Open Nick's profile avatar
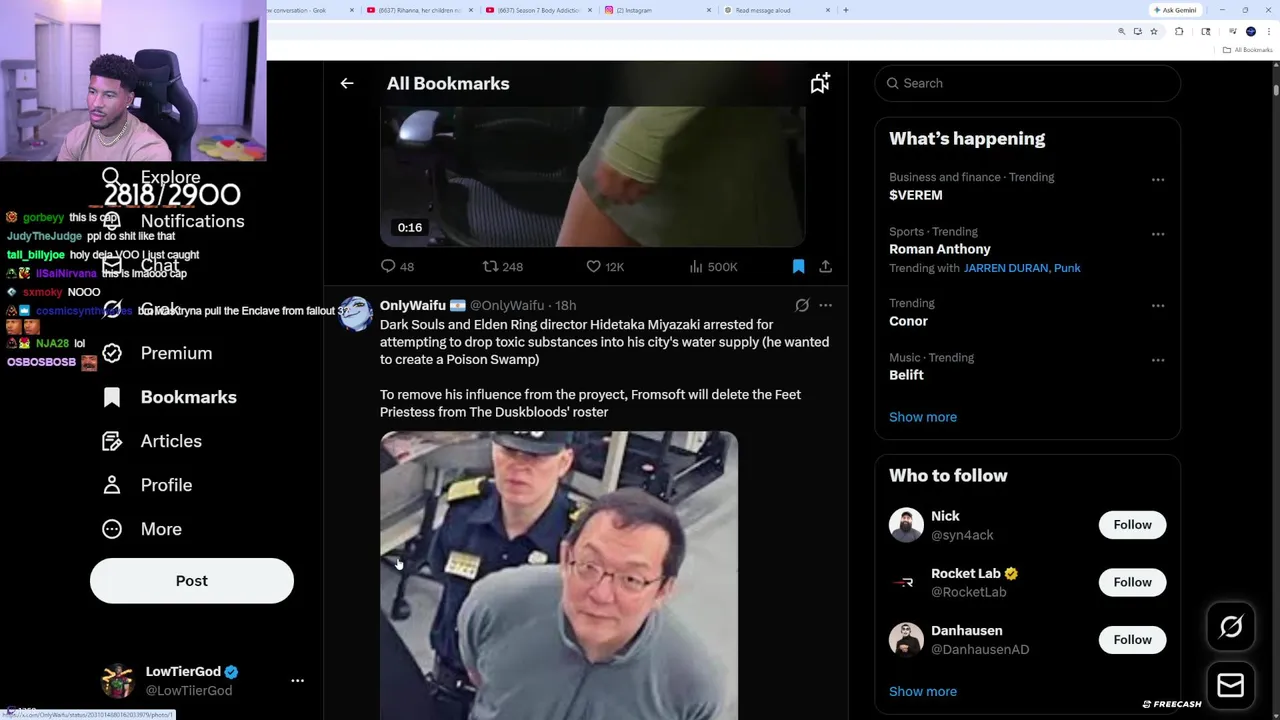This screenshot has width=1280, height=720. [906, 525]
